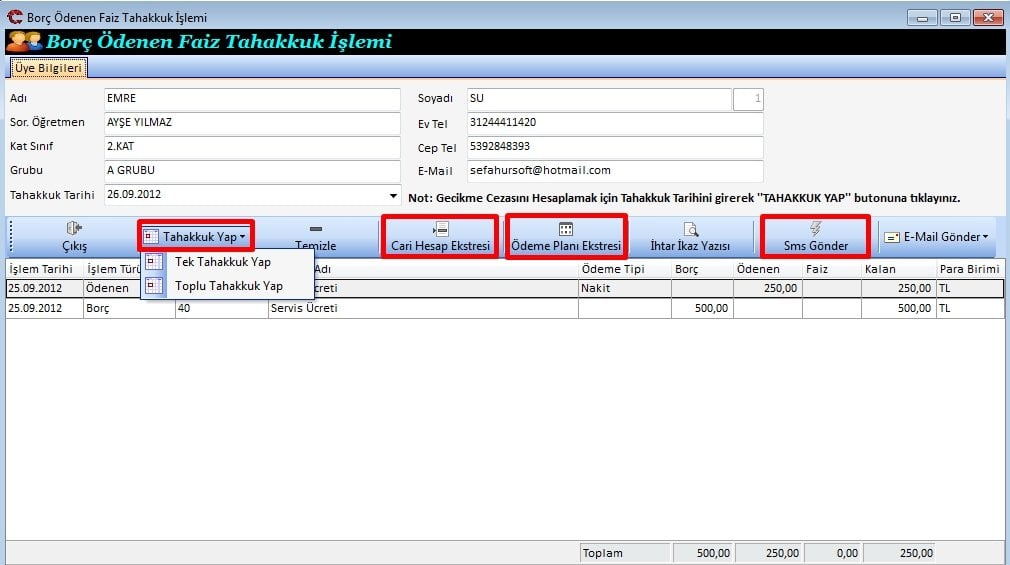Screen dimensions: 1010x565
Task: Click the E-Mail Gönder envelope icon
Action: tap(892, 238)
